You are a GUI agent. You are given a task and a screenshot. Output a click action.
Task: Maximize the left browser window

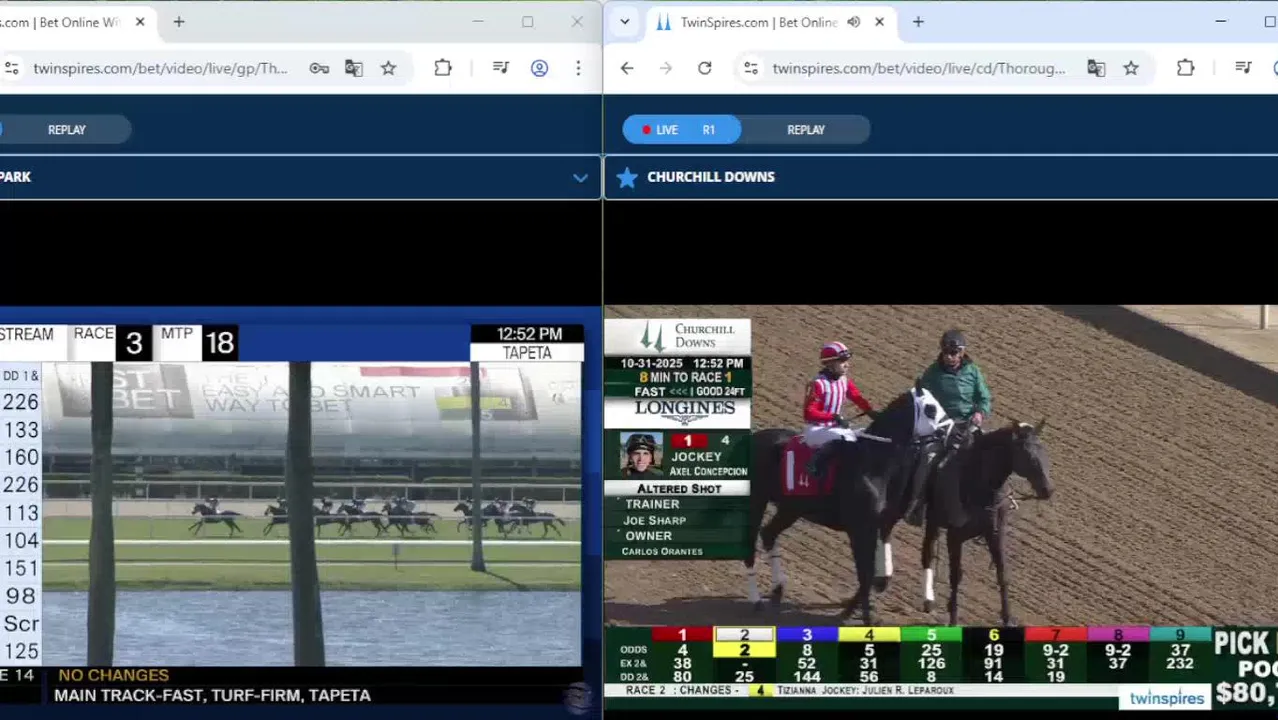(527, 22)
